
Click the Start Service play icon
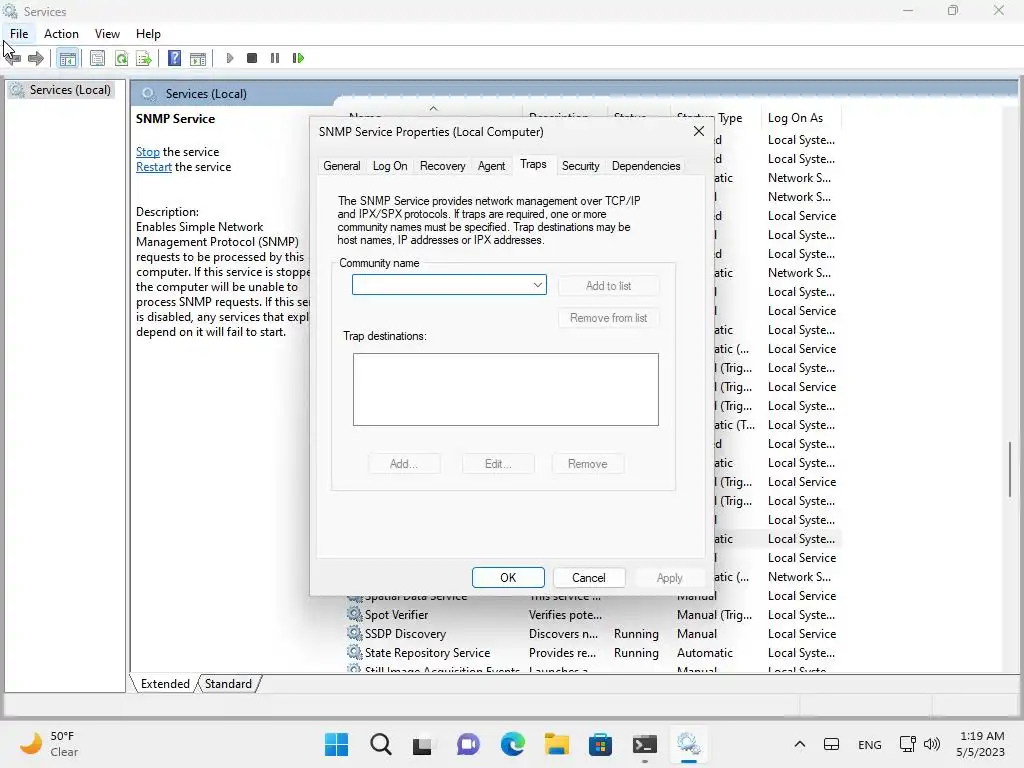click(x=229, y=58)
